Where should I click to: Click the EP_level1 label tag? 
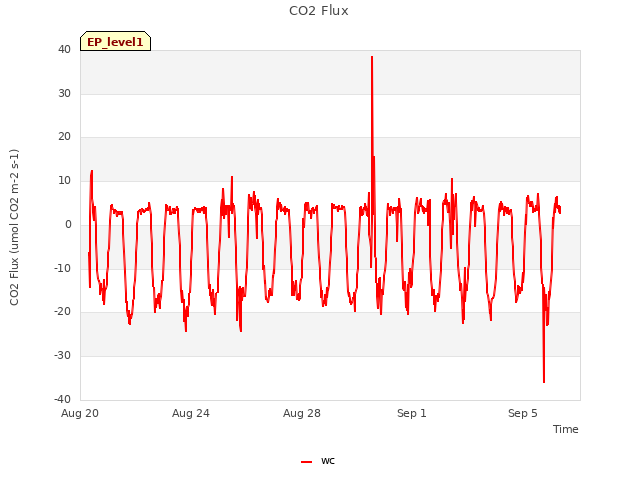click(x=116, y=41)
